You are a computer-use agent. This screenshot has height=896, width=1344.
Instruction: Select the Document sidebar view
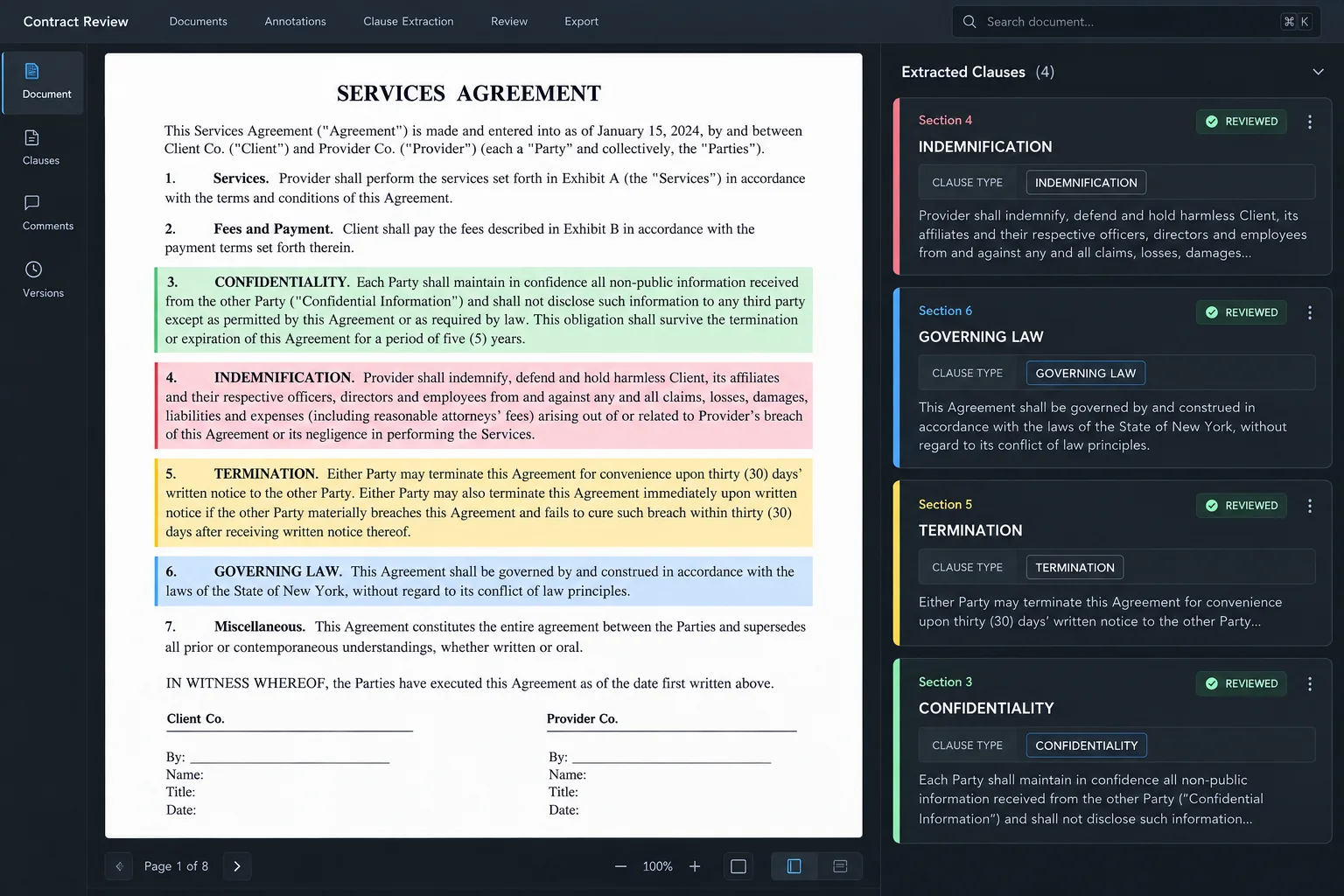tap(46, 82)
